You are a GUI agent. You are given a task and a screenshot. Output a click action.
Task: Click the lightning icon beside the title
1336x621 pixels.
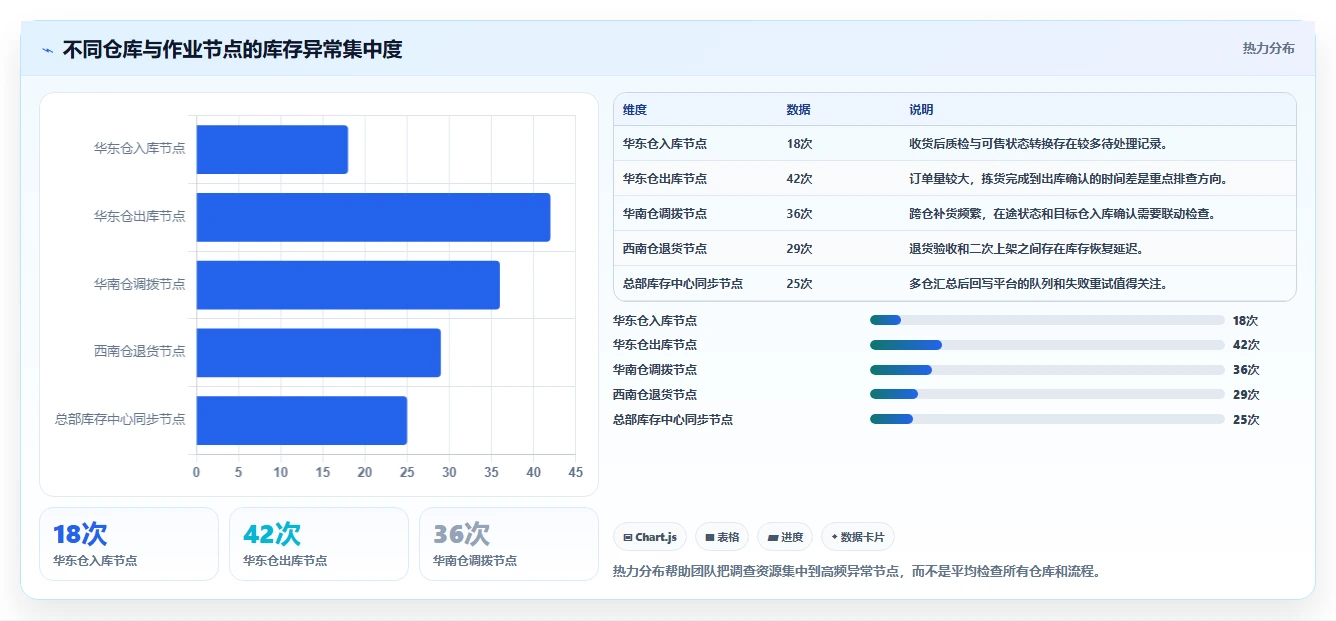coord(47,50)
